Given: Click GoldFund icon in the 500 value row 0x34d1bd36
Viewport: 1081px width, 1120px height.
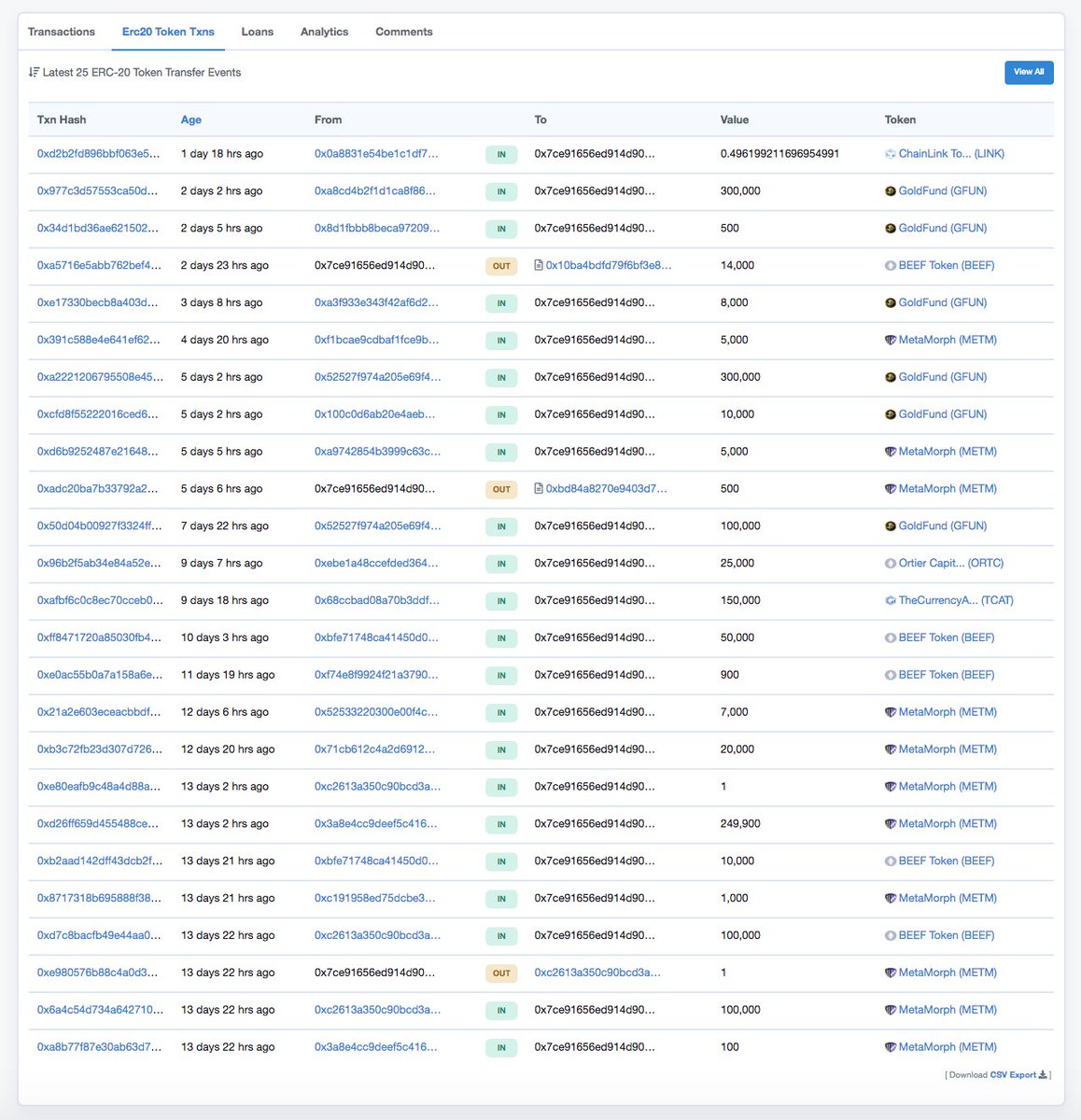Looking at the screenshot, I should (891, 229).
